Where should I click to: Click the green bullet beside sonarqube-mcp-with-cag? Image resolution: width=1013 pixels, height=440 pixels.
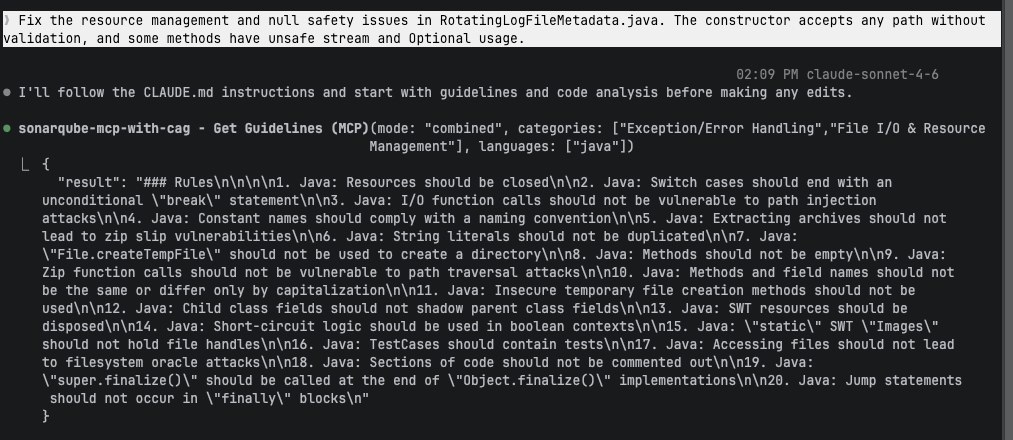click(8, 129)
